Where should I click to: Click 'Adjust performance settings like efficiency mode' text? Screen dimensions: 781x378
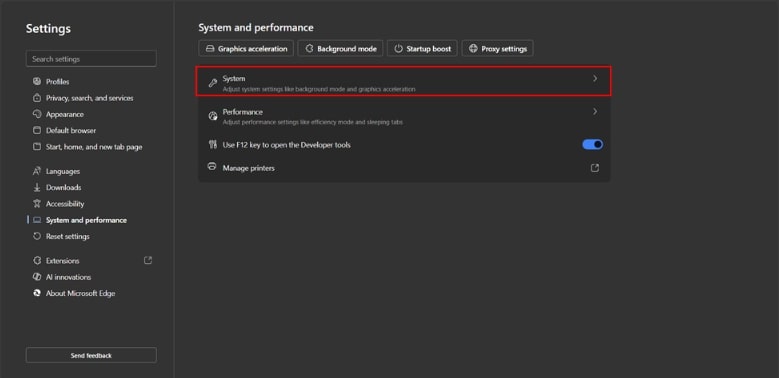point(313,122)
